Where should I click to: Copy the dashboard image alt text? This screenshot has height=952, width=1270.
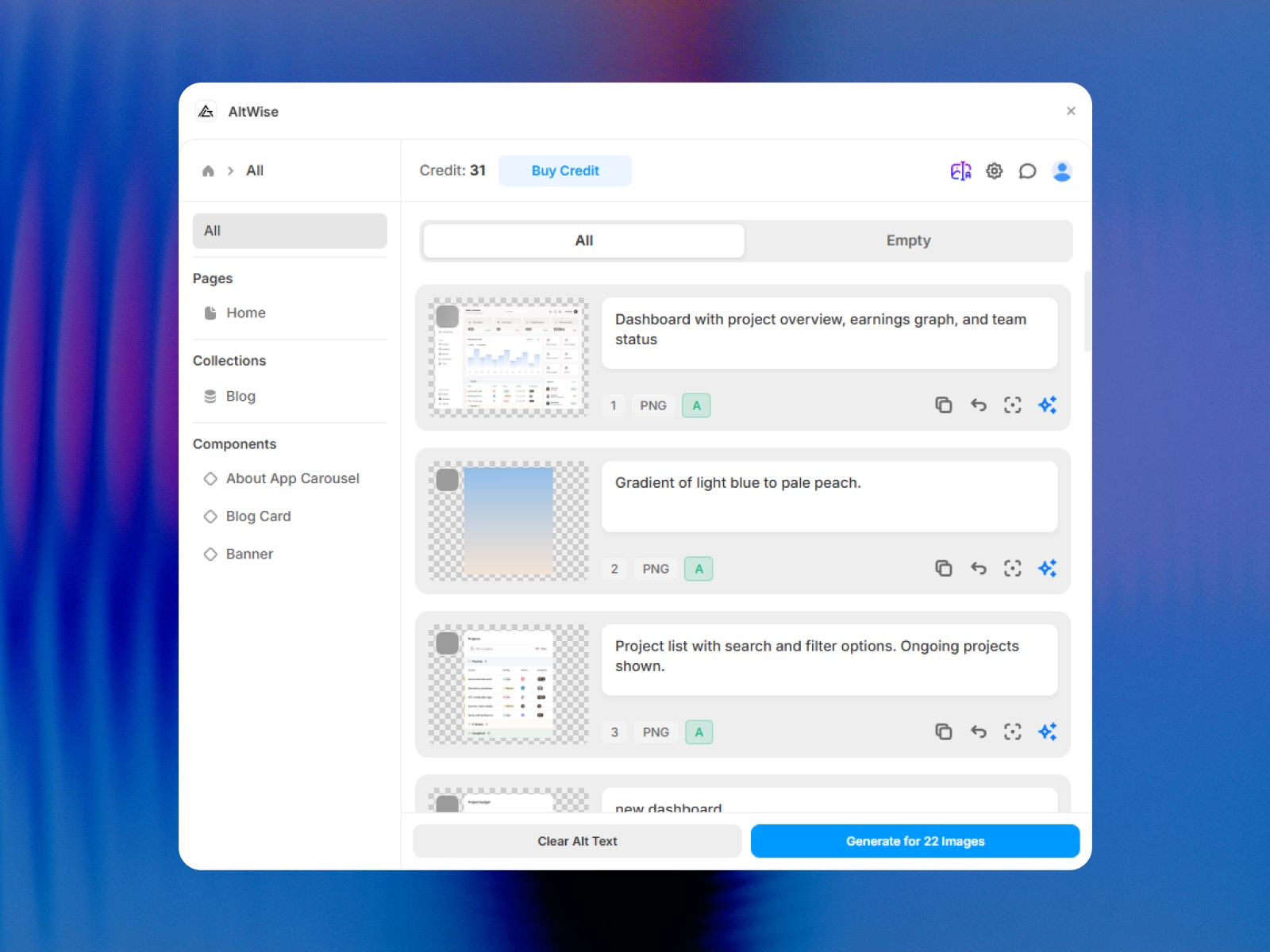coord(944,405)
